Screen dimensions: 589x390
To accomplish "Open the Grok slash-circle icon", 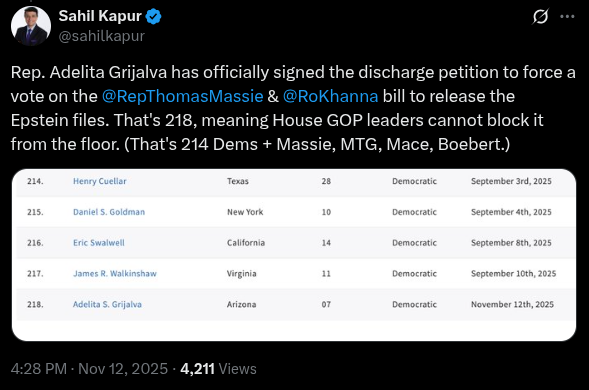I will pos(541,17).
